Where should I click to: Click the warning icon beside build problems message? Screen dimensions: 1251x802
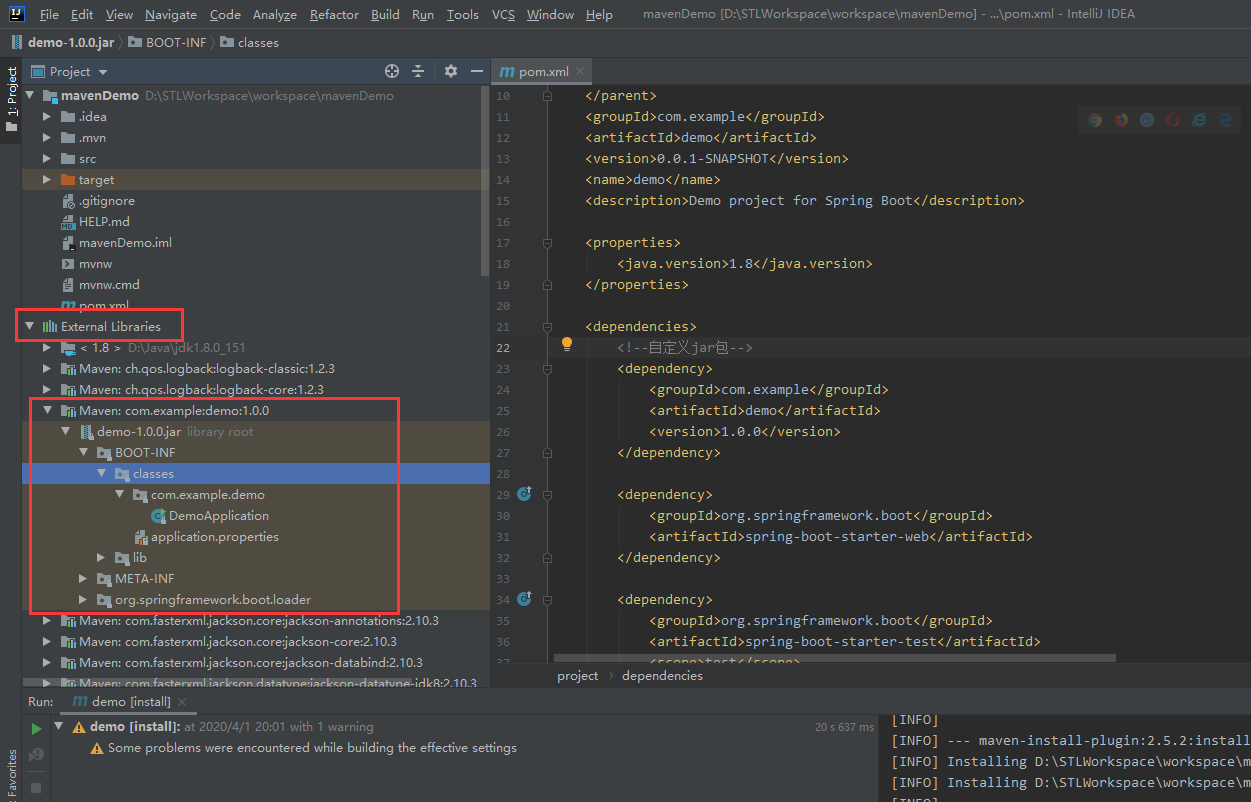(x=97, y=748)
